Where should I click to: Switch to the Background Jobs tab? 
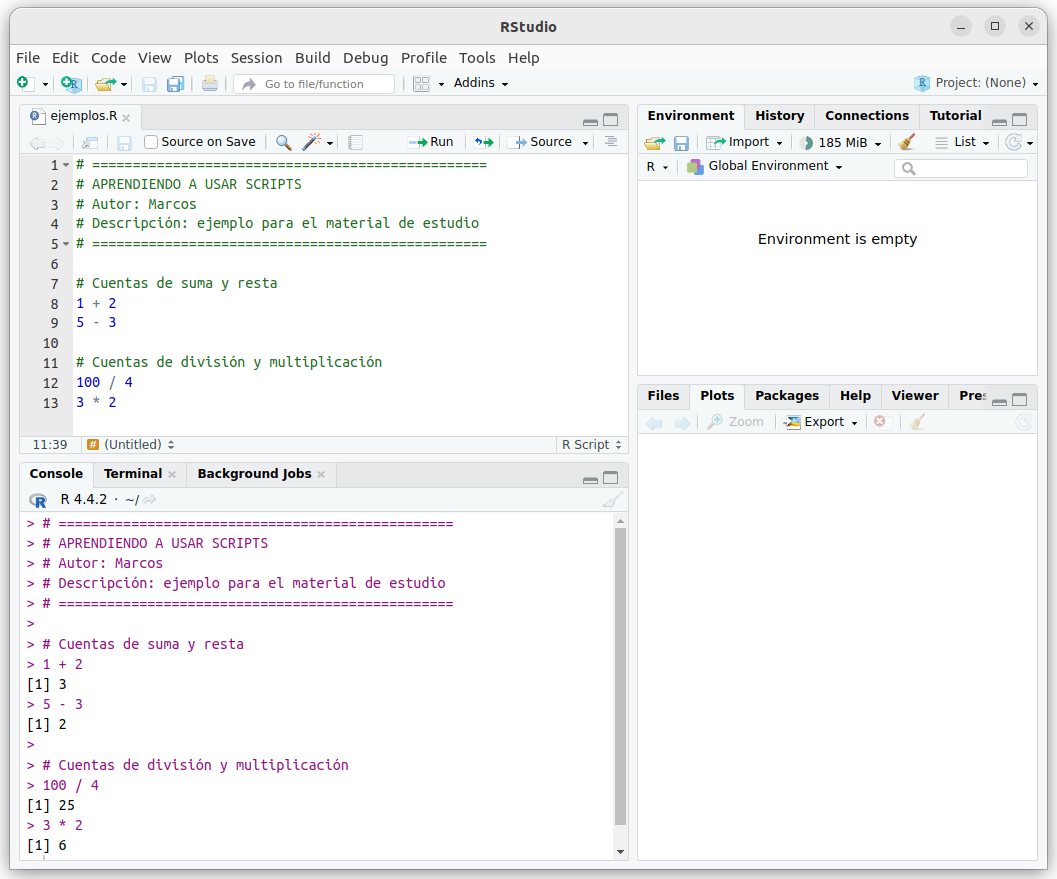(254, 474)
